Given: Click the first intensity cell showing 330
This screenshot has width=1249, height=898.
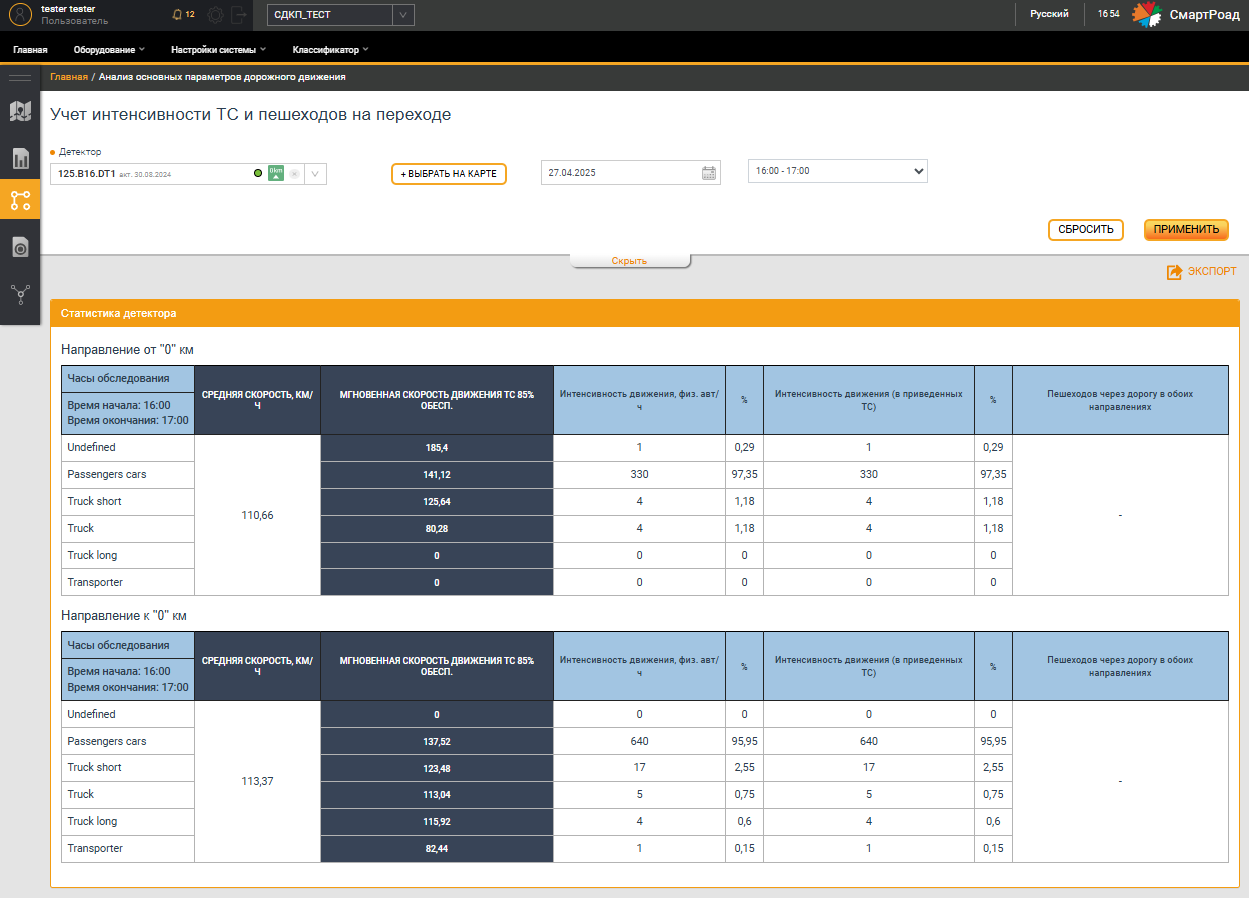Looking at the screenshot, I should pyautogui.click(x=639, y=474).
